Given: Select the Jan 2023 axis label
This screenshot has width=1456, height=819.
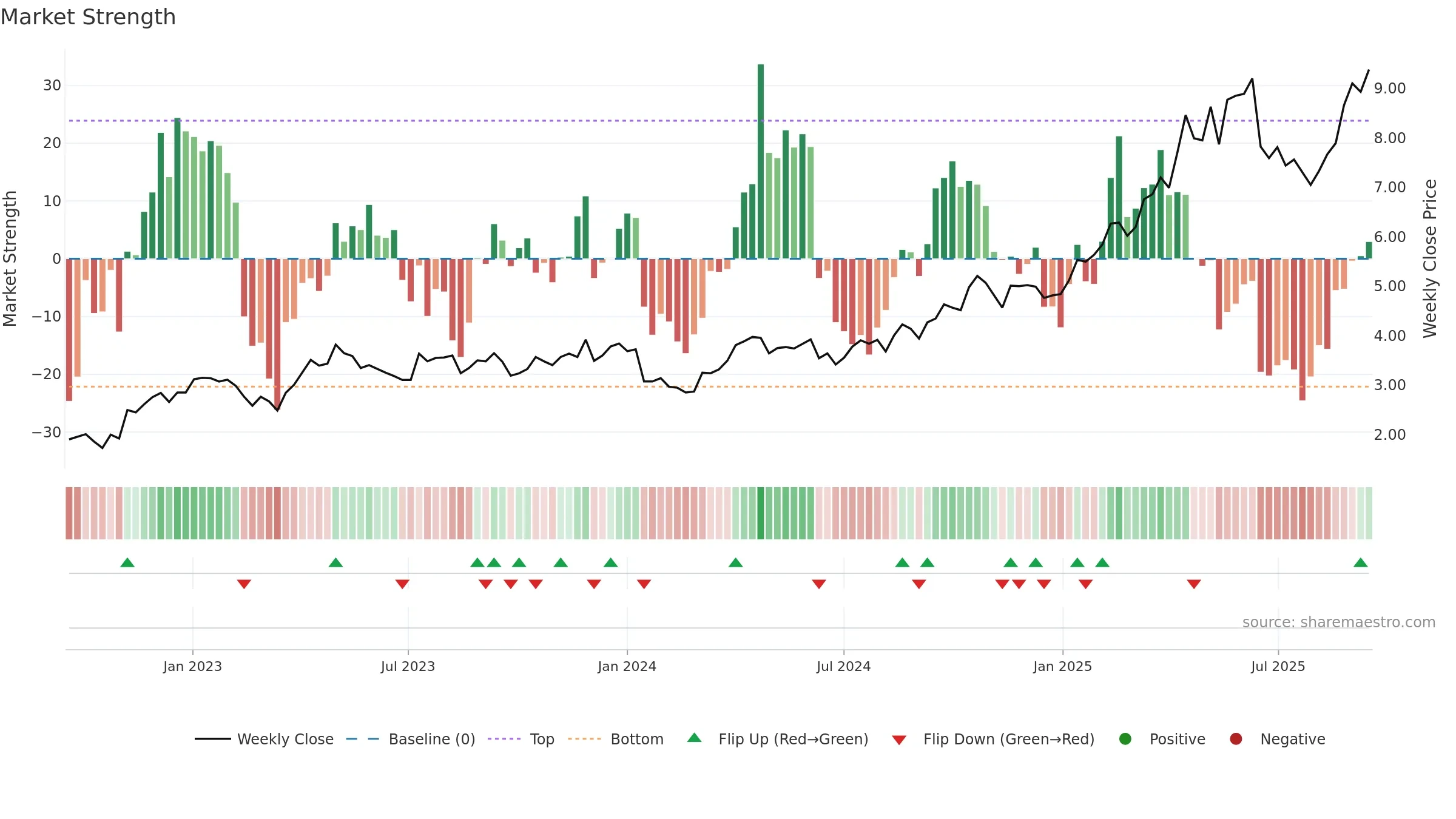Looking at the screenshot, I should coord(192,666).
